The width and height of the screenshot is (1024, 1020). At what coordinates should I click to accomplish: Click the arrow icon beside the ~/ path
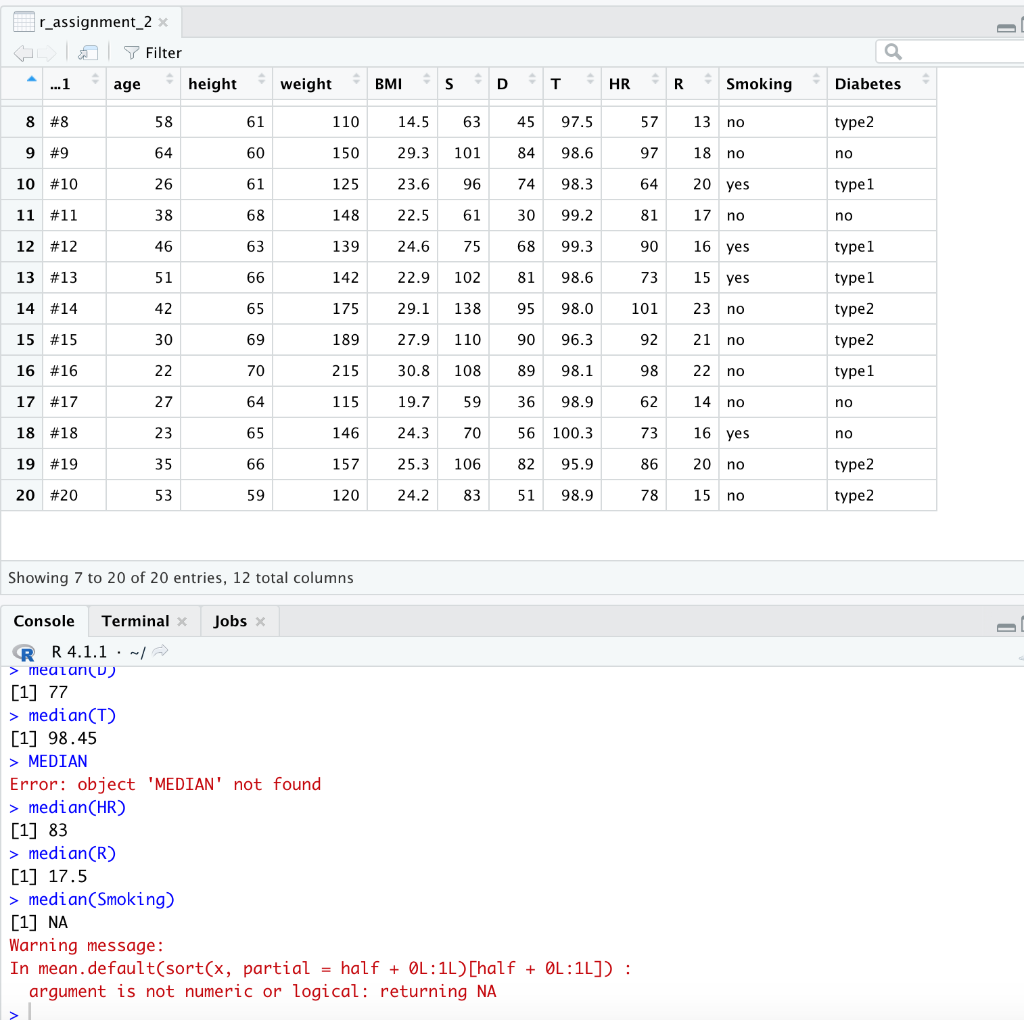tap(160, 652)
